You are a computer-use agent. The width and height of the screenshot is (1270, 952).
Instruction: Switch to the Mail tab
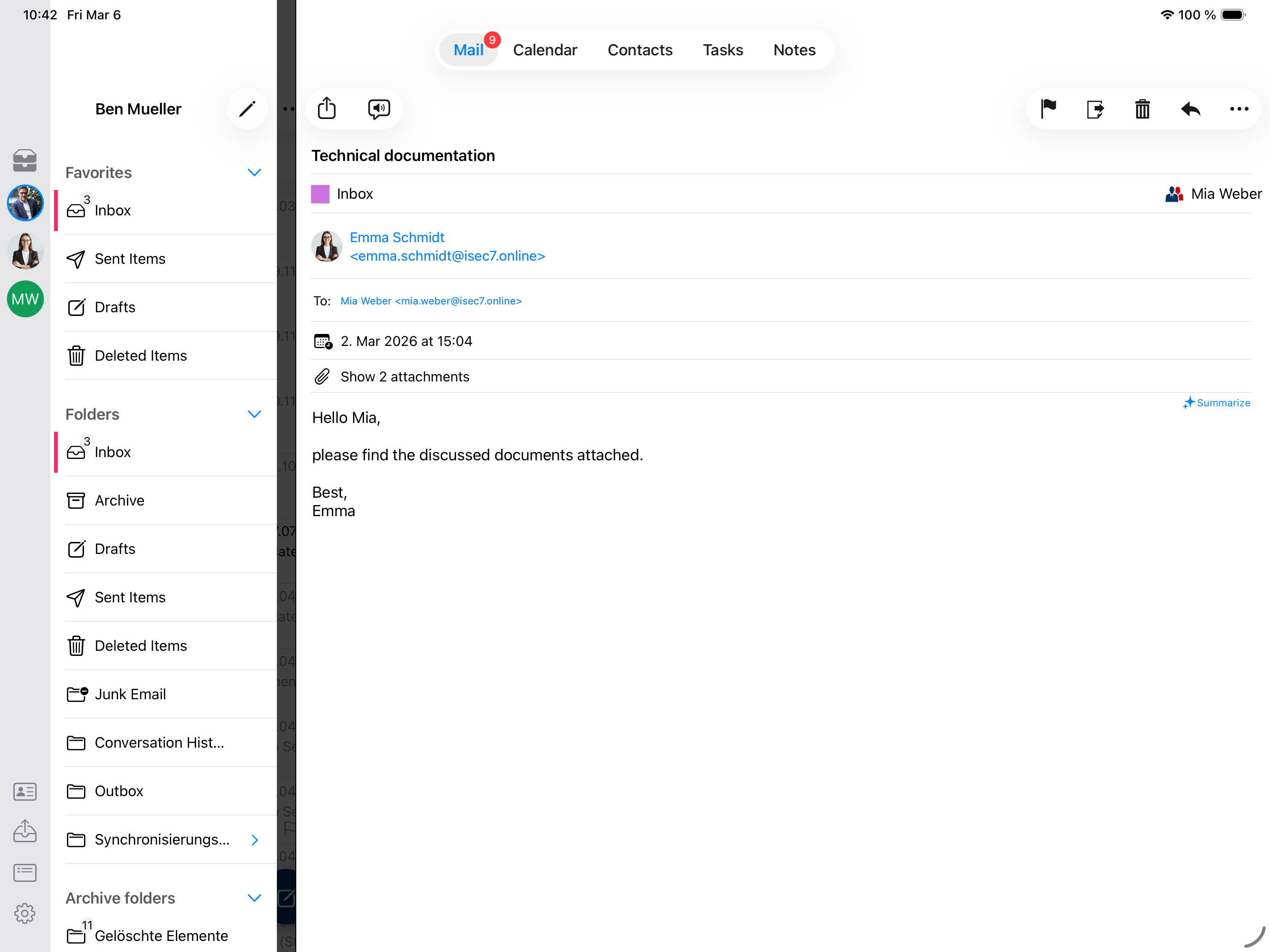(x=468, y=50)
